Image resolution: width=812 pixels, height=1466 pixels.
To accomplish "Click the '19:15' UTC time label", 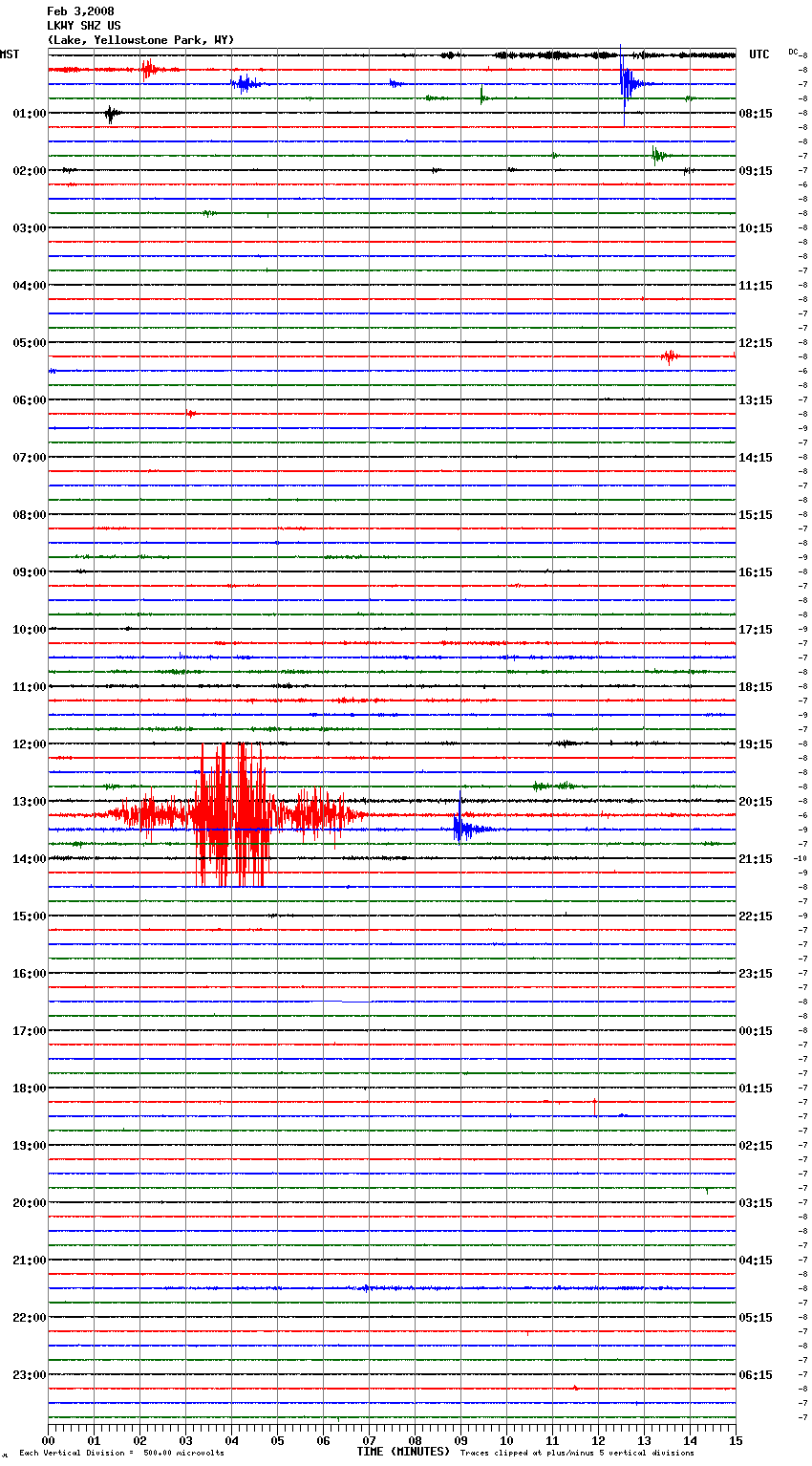I will [x=756, y=744].
